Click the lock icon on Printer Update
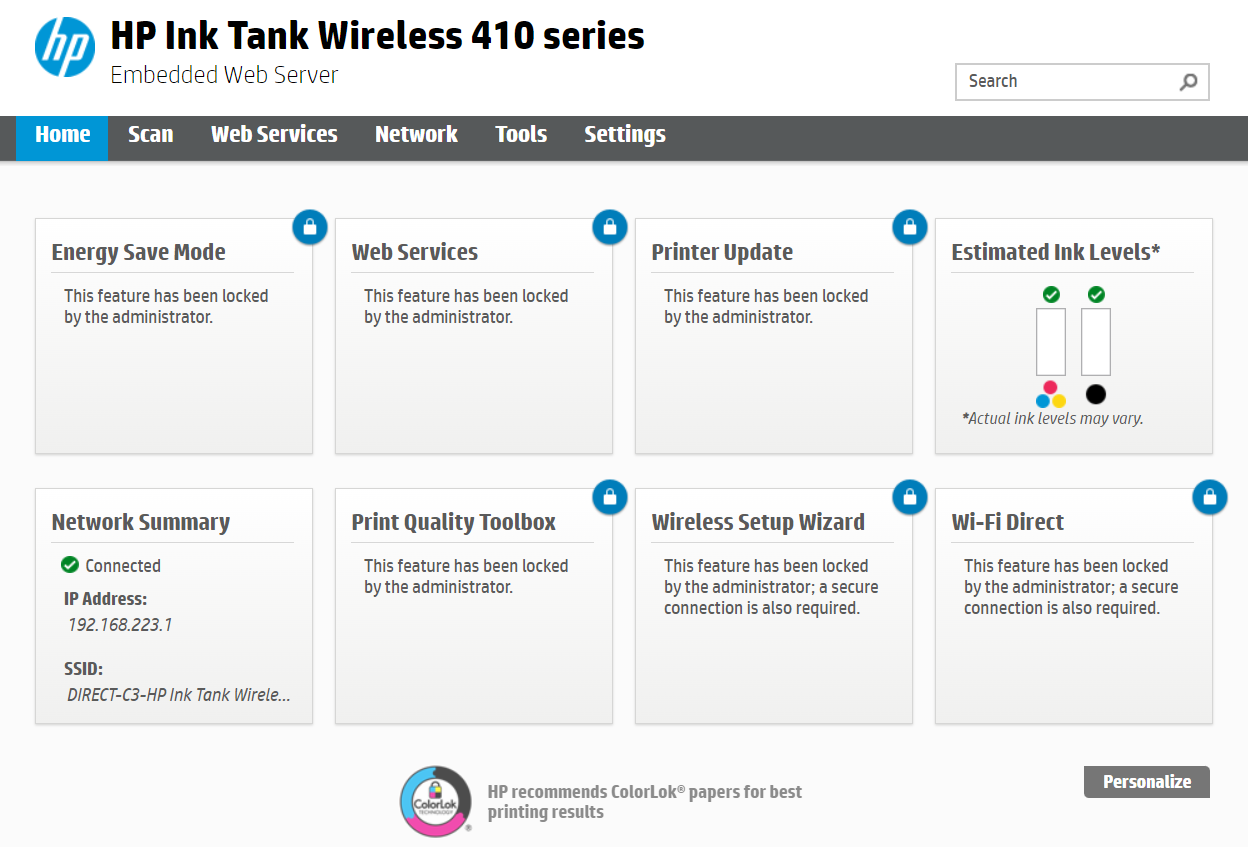 [x=910, y=227]
